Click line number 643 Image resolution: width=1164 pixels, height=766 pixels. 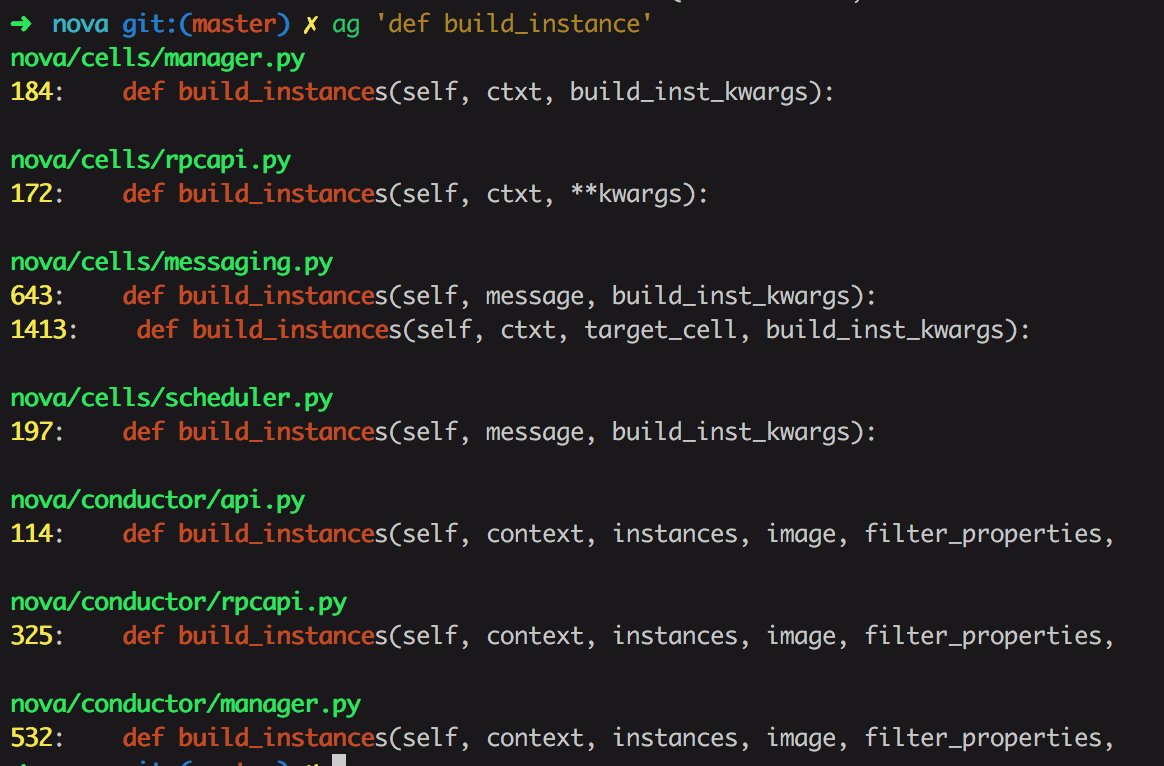[31, 296]
